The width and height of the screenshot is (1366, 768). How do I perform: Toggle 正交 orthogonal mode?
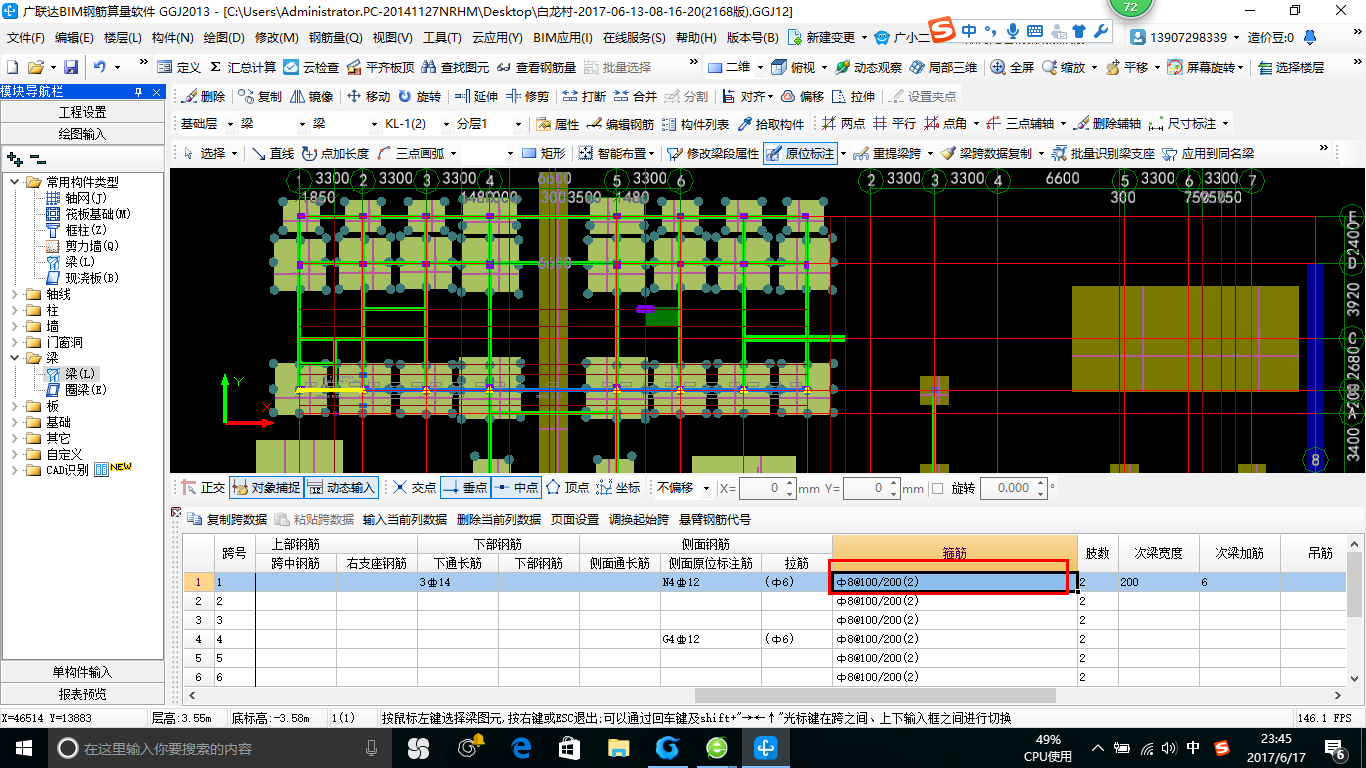(203, 488)
